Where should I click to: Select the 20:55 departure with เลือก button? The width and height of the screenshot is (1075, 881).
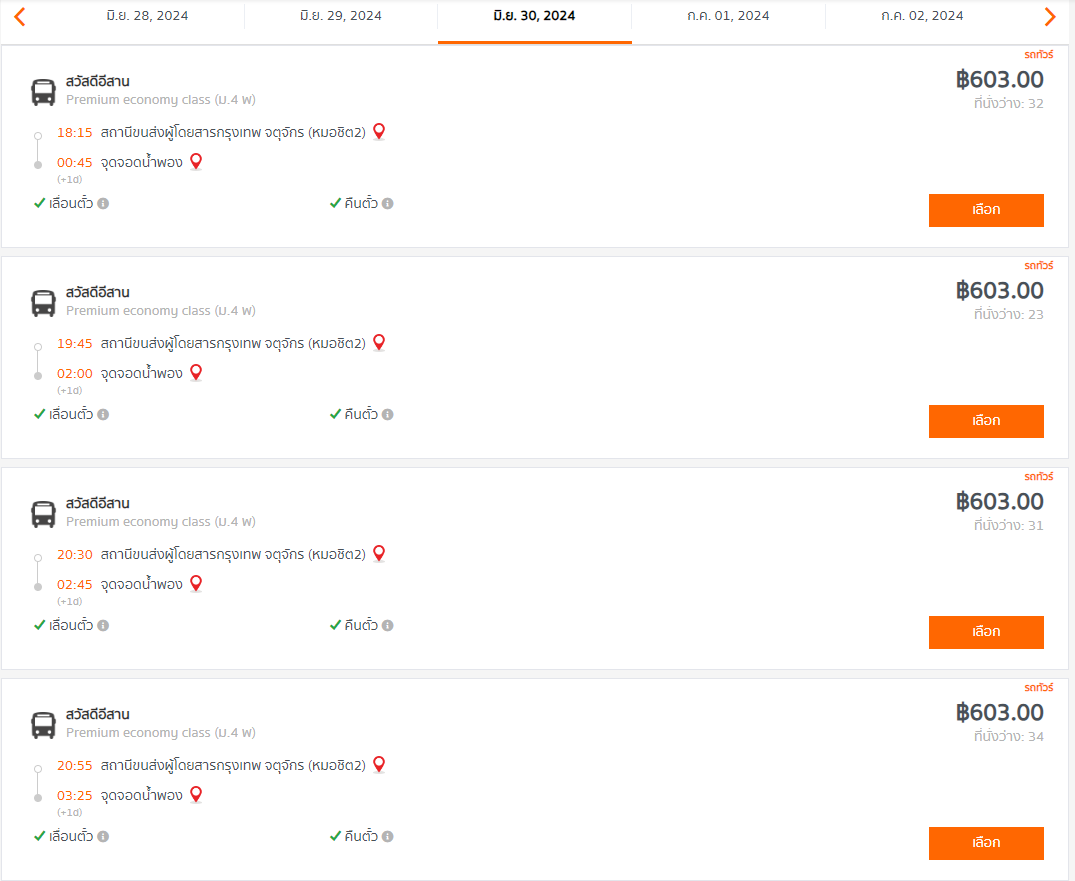[986, 843]
